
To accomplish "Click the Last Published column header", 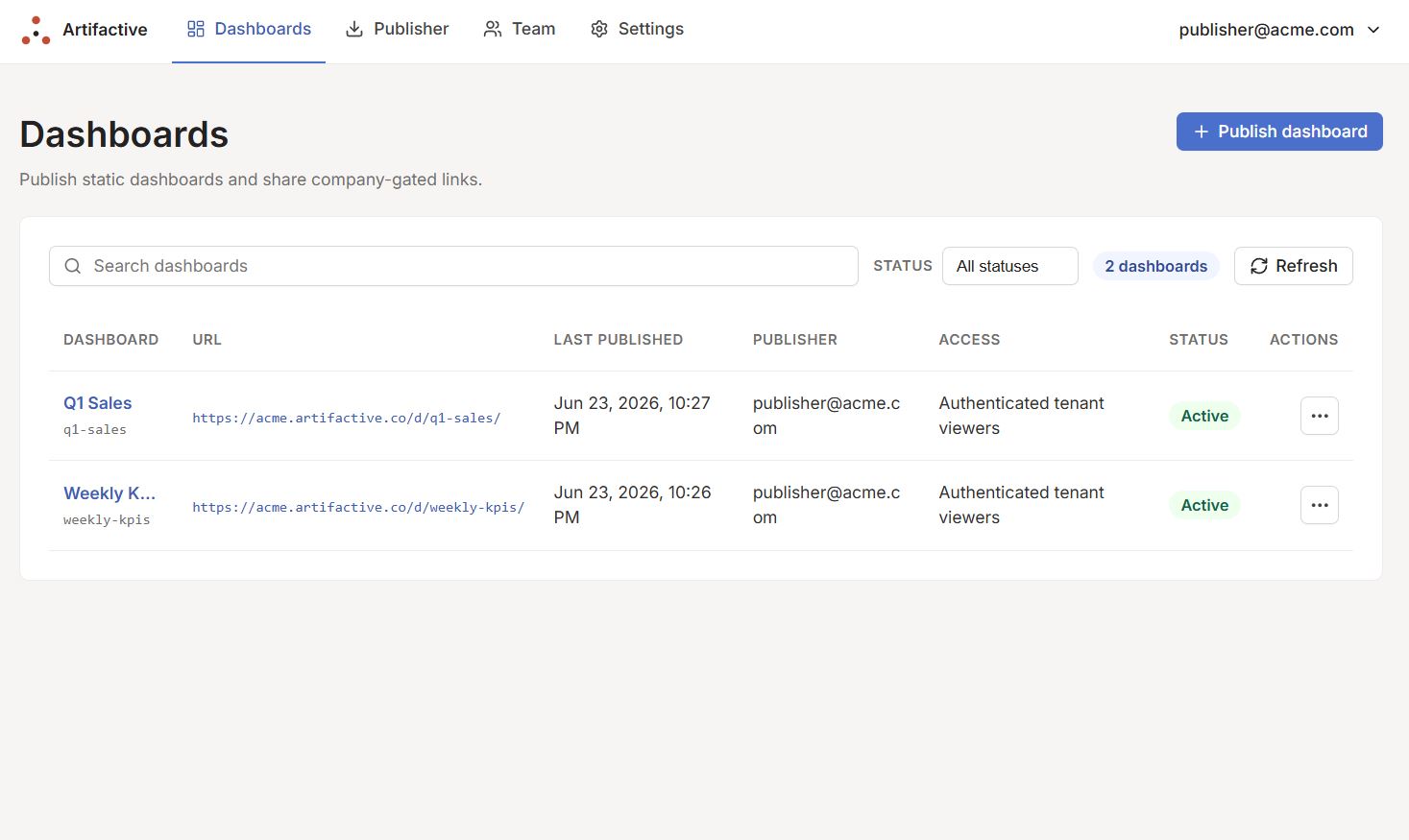I will (619, 340).
